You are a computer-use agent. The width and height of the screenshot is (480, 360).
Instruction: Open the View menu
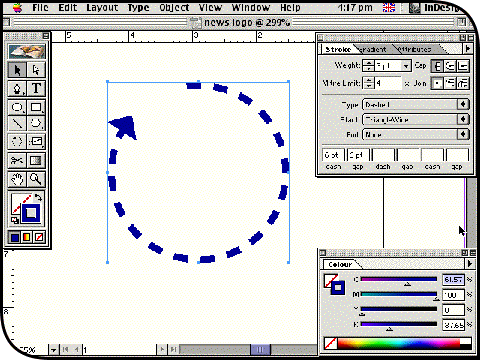tap(210, 7)
